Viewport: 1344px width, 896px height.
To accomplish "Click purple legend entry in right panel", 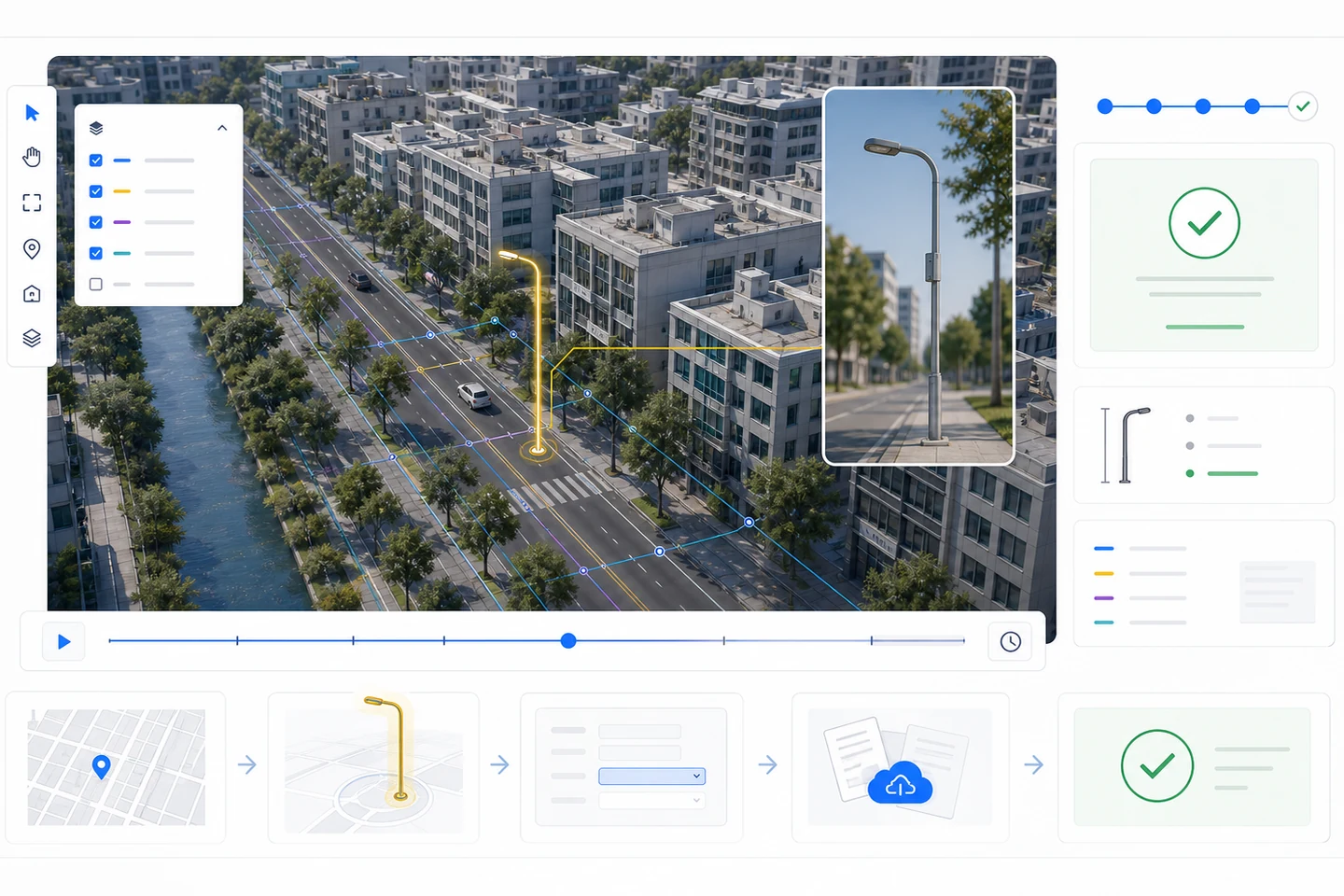I will pyautogui.click(x=1140, y=597).
